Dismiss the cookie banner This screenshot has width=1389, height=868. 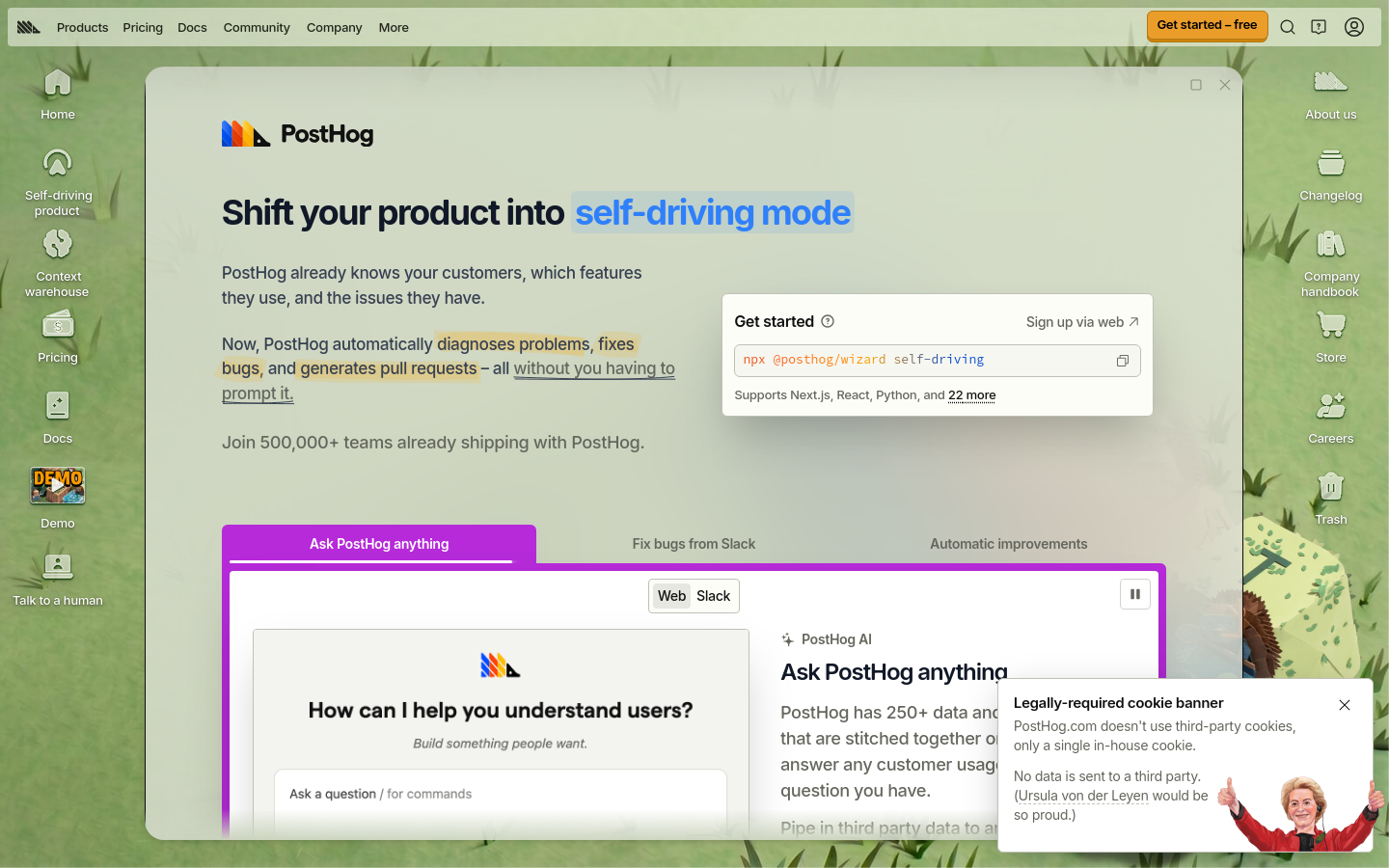1345,705
